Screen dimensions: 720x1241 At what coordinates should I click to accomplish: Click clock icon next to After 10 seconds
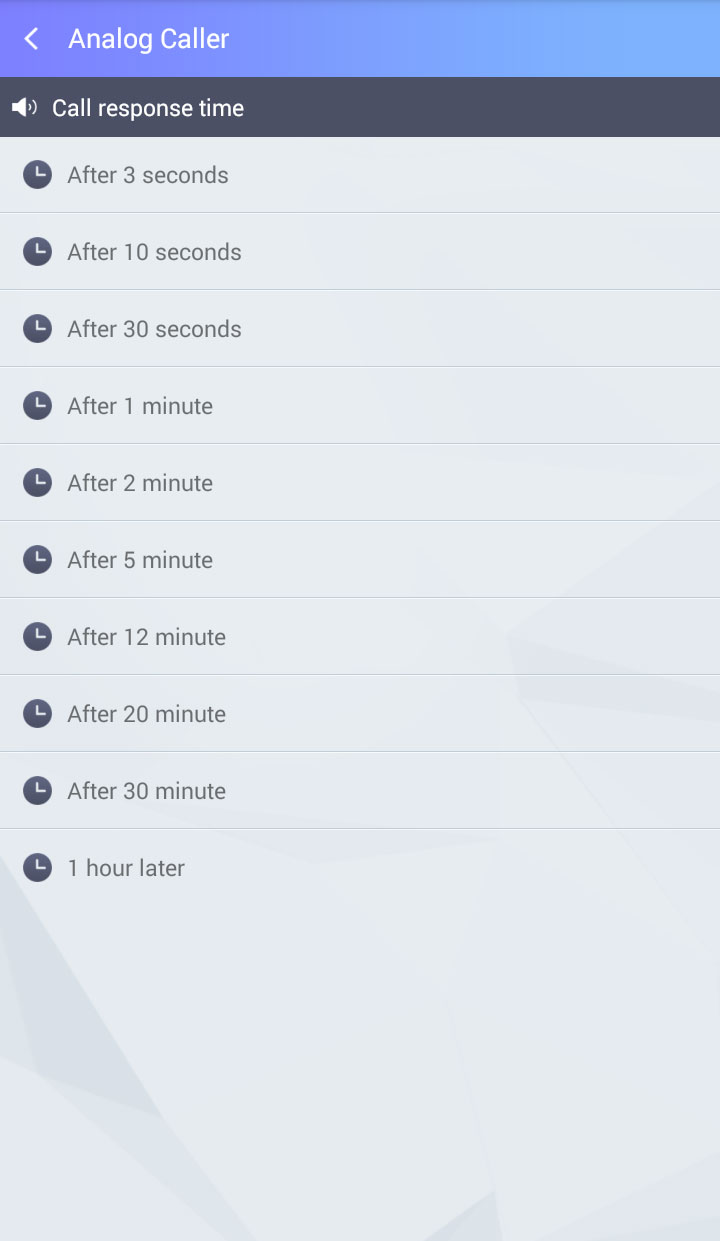37,252
